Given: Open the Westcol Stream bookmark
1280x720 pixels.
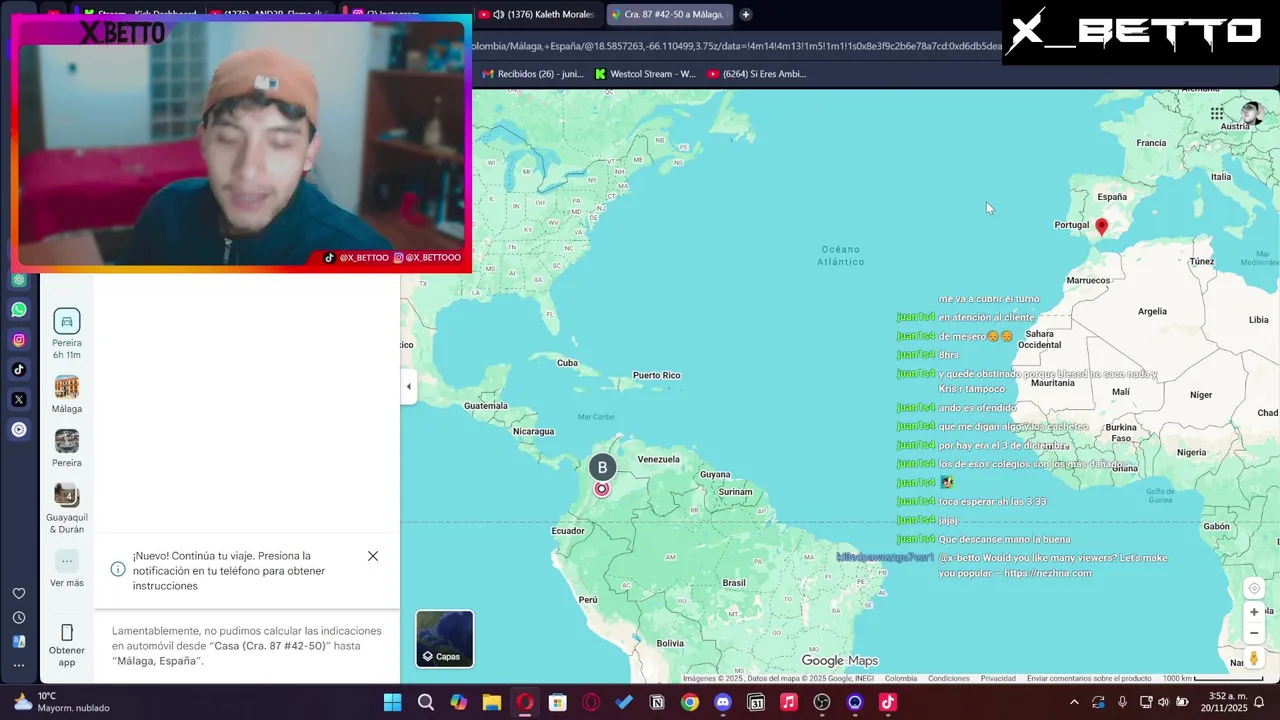Looking at the screenshot, I should pos(645,74).
